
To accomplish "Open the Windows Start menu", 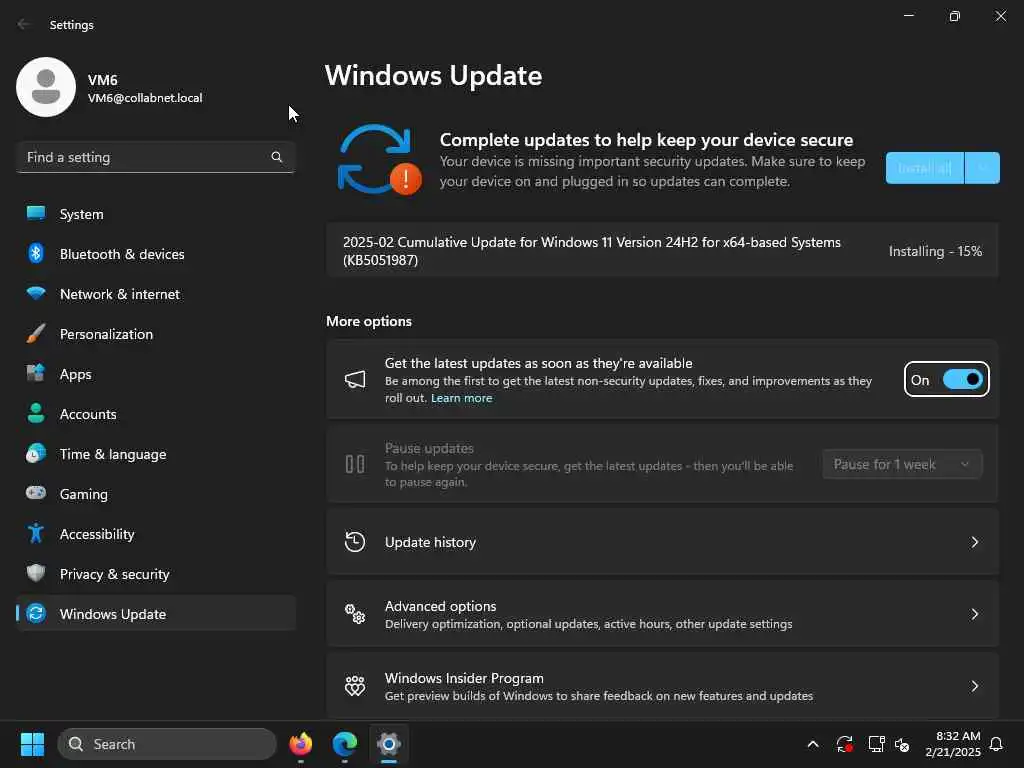I will tap(32, 744).
